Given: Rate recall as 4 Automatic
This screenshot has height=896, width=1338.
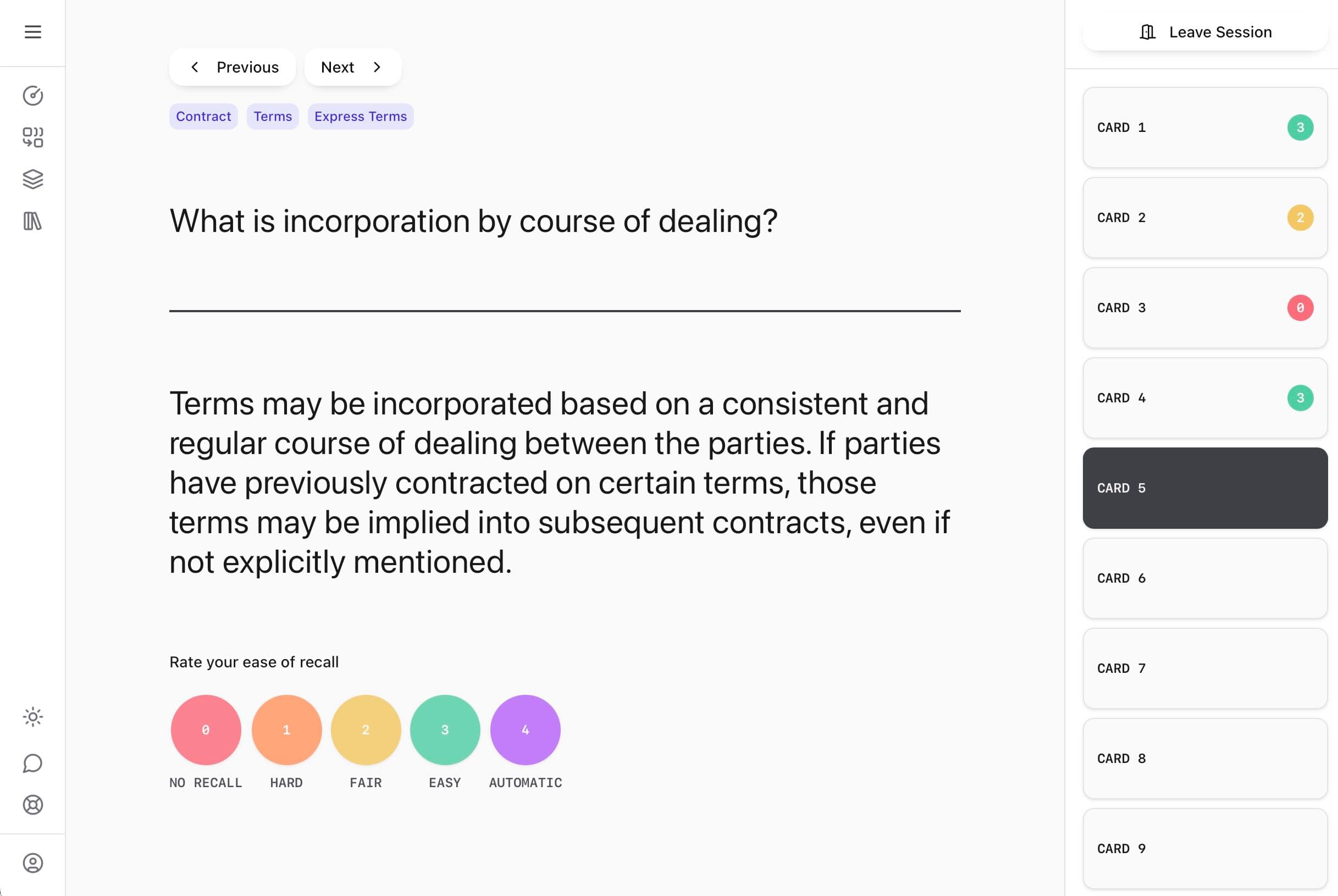Looking at the screenshot, I should [525, 729].
